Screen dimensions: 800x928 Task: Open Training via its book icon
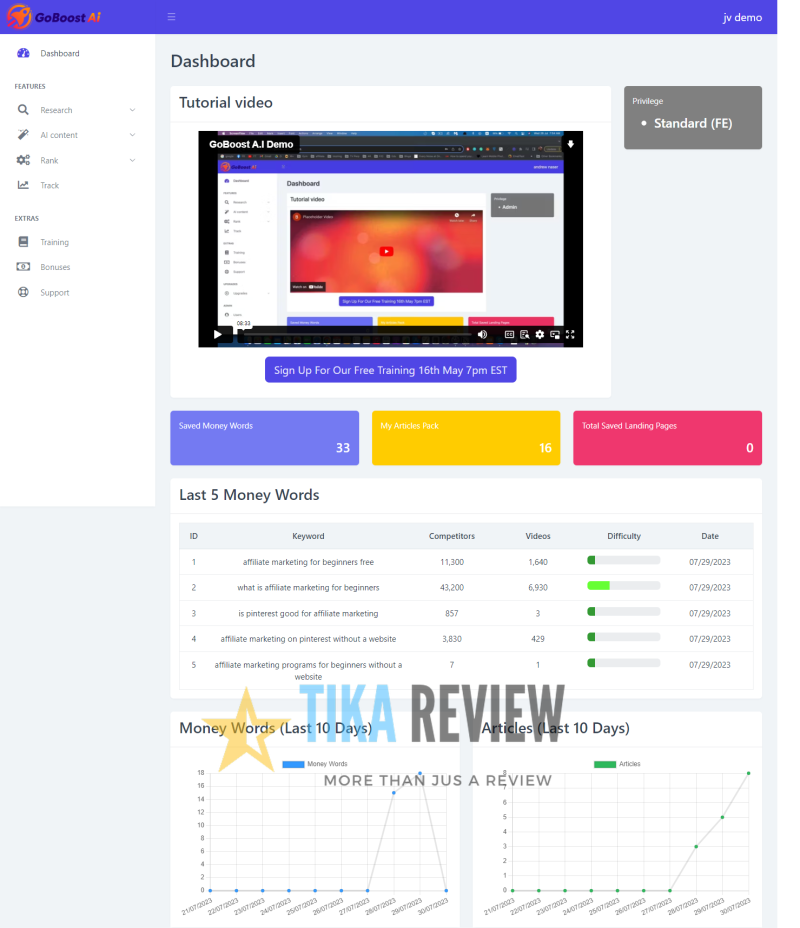click(x=23, y=242)
